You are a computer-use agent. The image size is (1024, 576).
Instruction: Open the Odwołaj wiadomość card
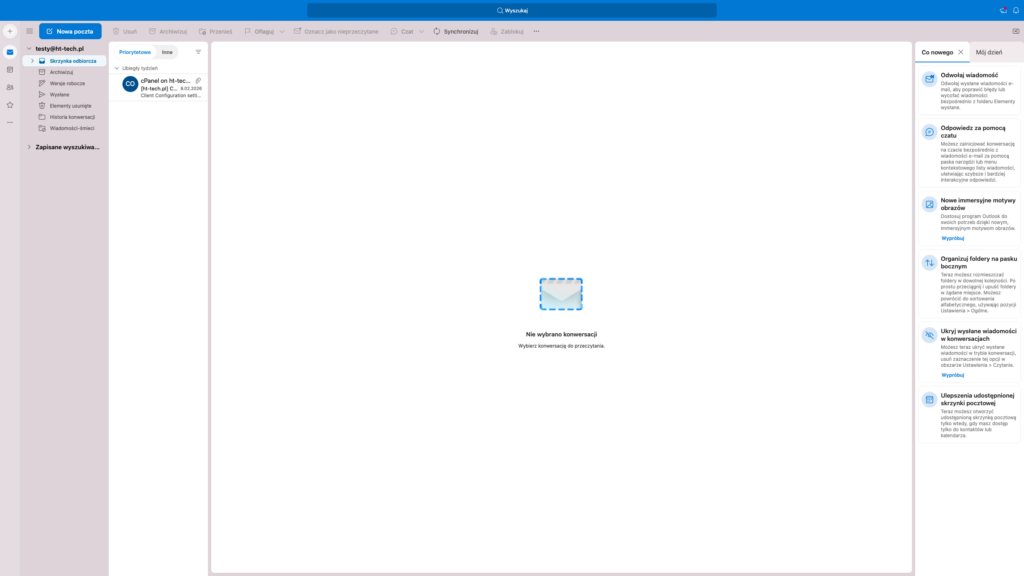pos(969,91)
